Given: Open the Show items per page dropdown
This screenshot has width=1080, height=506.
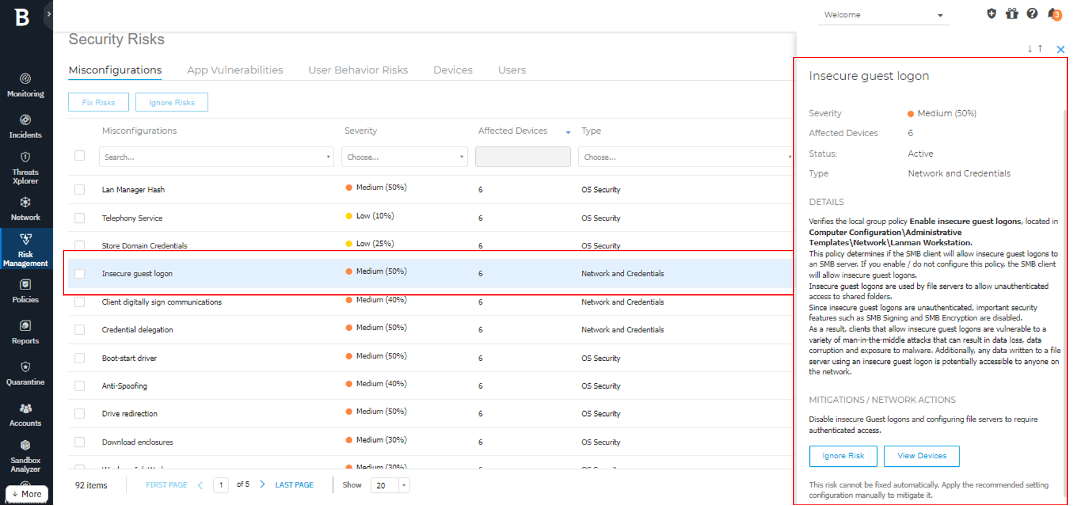Looking at the screenshot, I should (390, 485).
